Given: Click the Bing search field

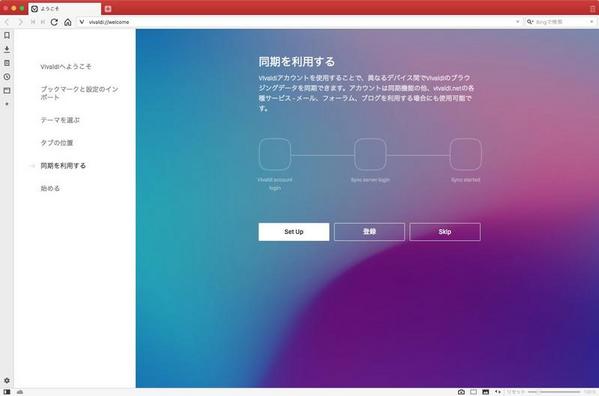Looking at the screenshot, I should tap(561, 22).
